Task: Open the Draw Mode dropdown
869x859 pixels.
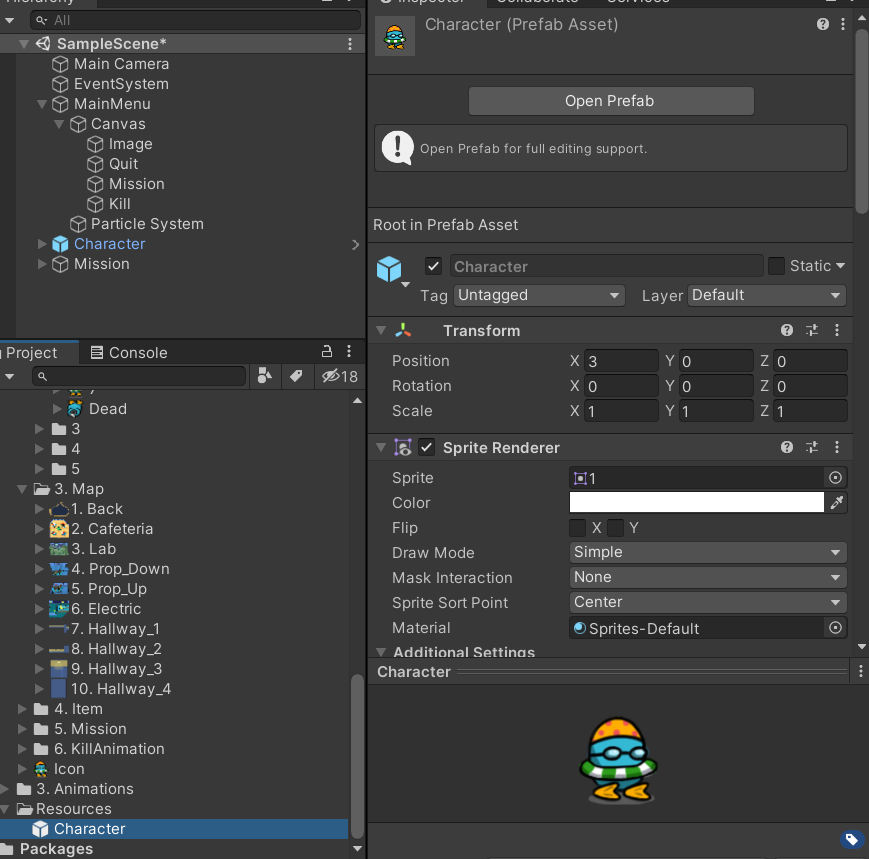Action: (x=708, y=552)
